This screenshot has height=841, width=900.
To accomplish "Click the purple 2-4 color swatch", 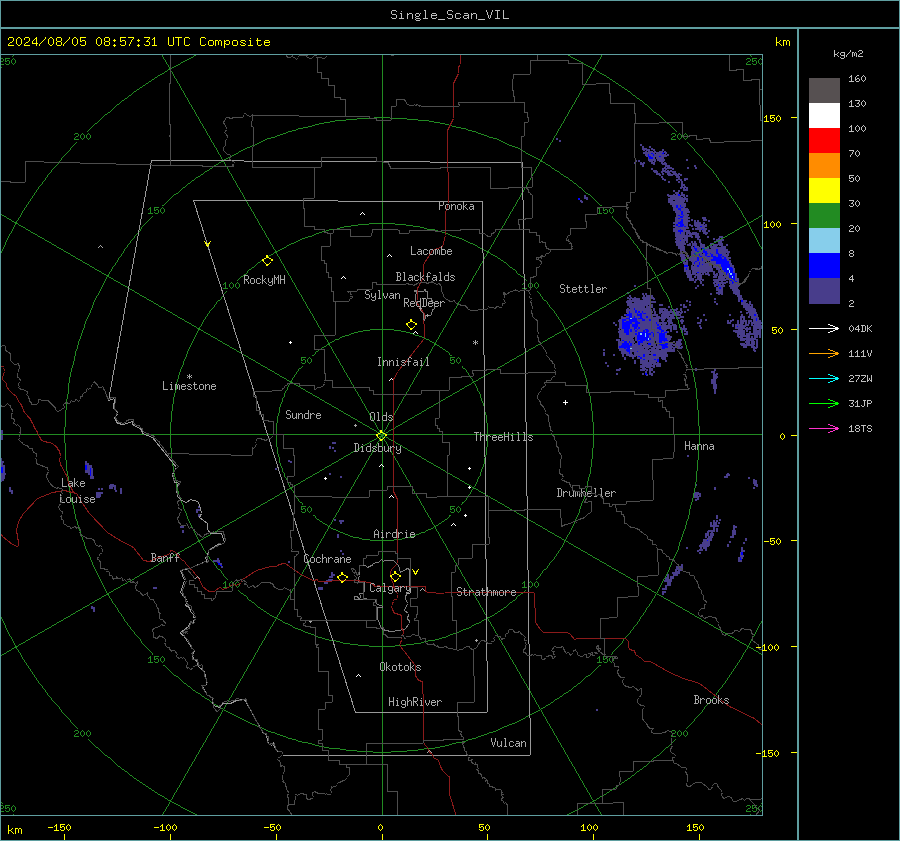I will pyautogui.click(x=824, y=291).
